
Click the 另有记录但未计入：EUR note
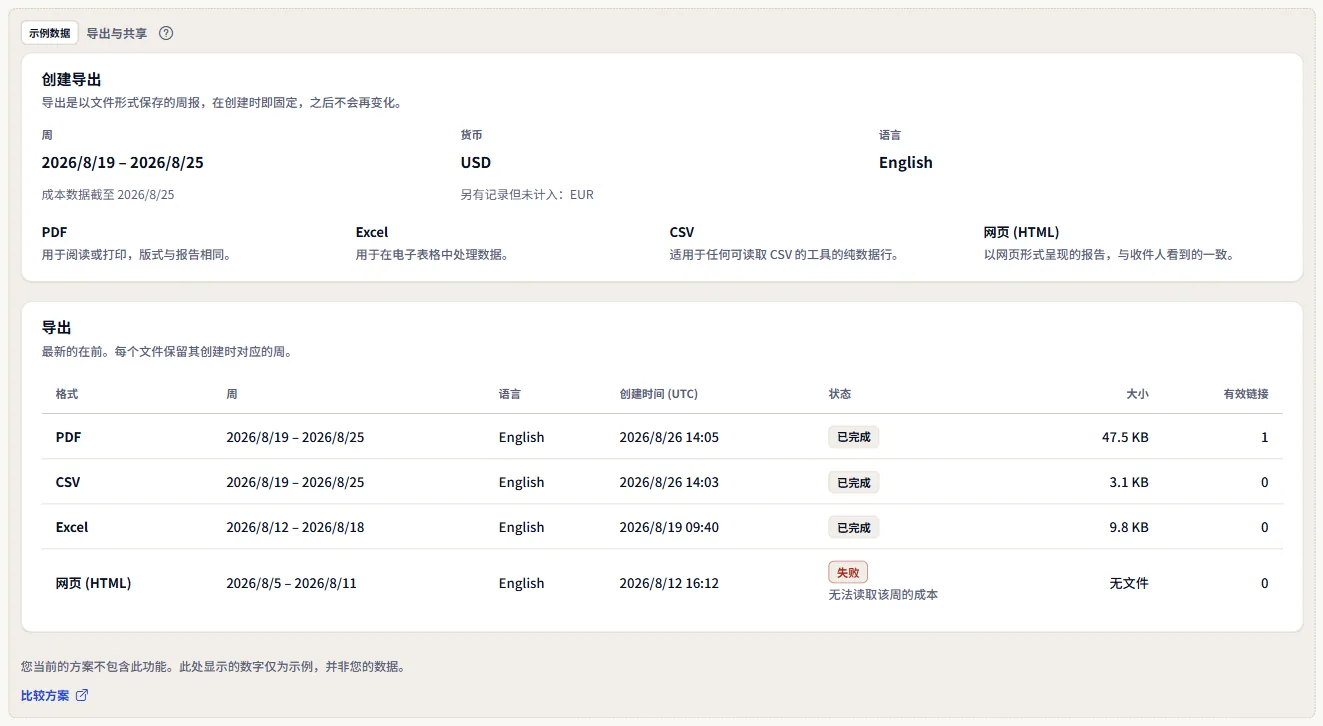click(x=527, y=195)
